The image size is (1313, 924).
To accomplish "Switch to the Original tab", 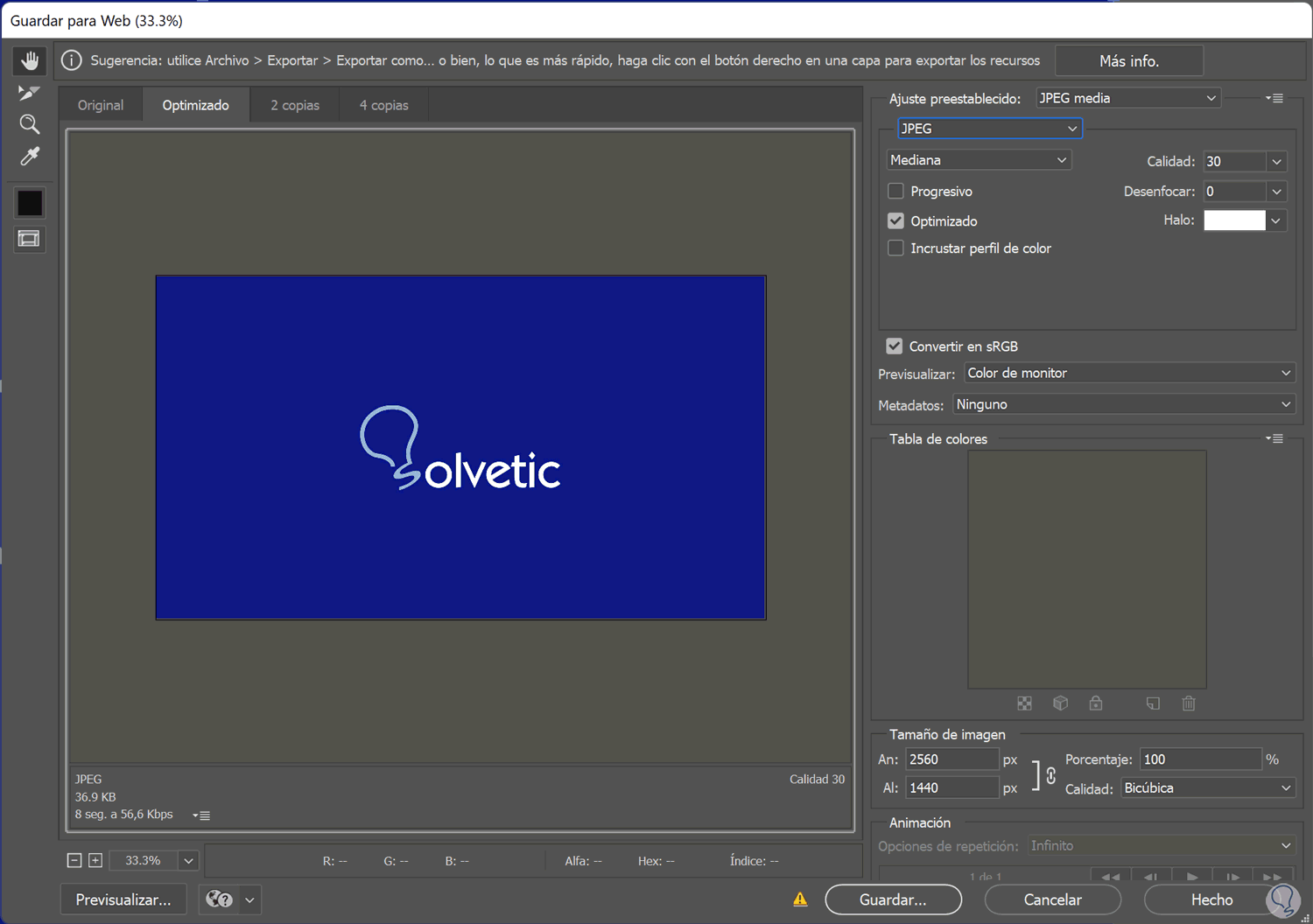I will click(x=101, y=105).
